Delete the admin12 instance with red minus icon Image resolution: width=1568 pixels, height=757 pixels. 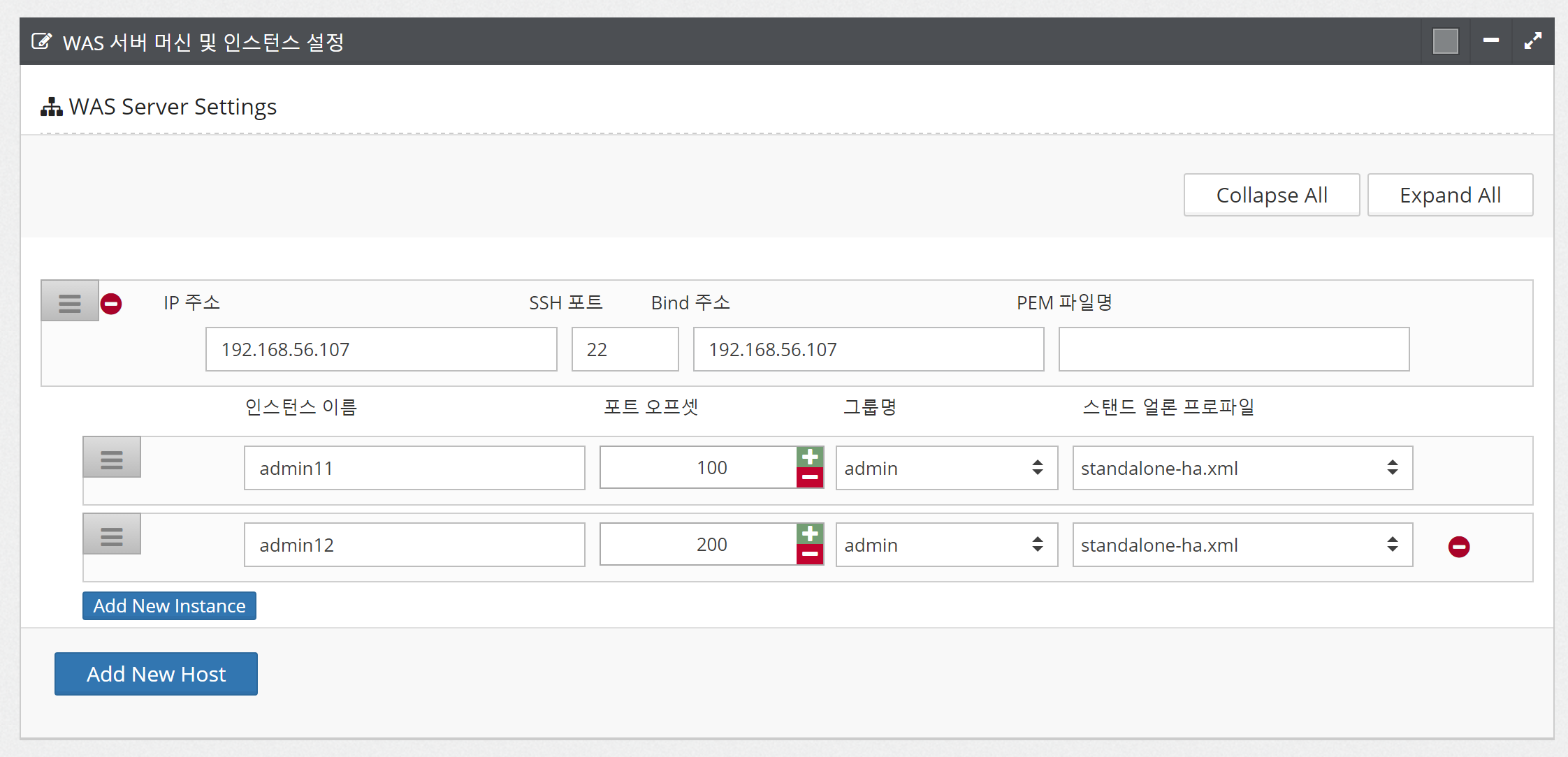point(1458,546)
